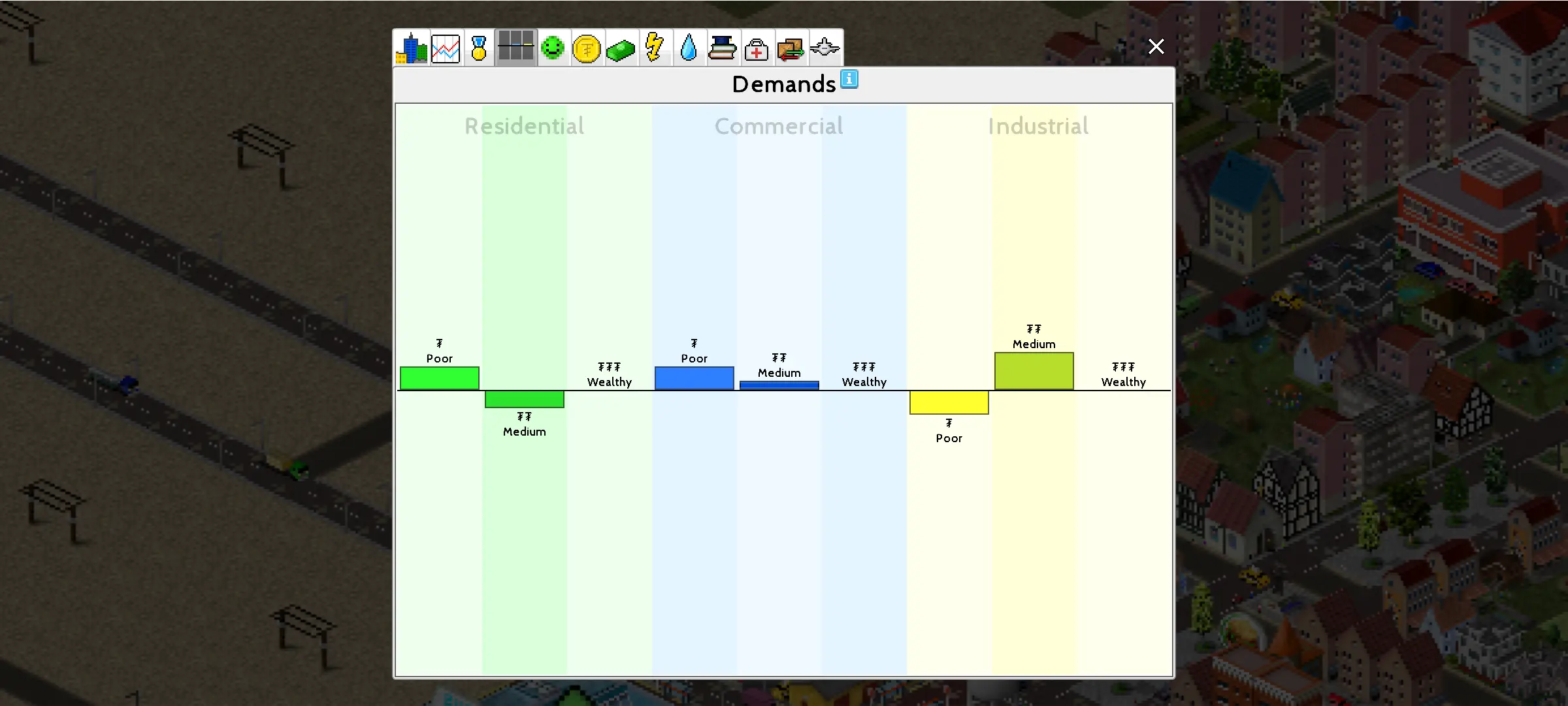Open the lightning bolt energy tab

(x=654, y=48)
